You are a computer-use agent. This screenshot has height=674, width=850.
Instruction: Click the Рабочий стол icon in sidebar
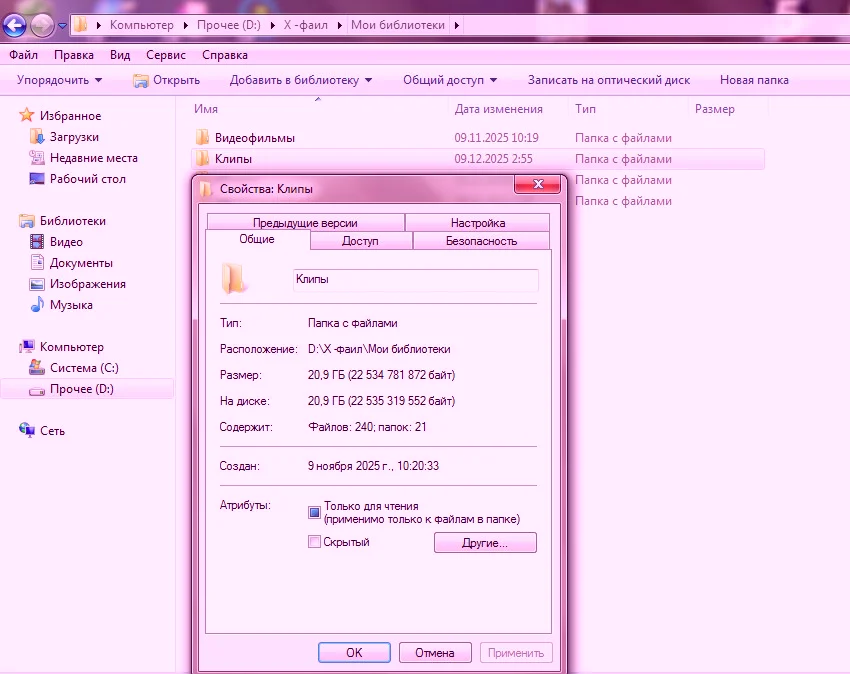point(37,178)
